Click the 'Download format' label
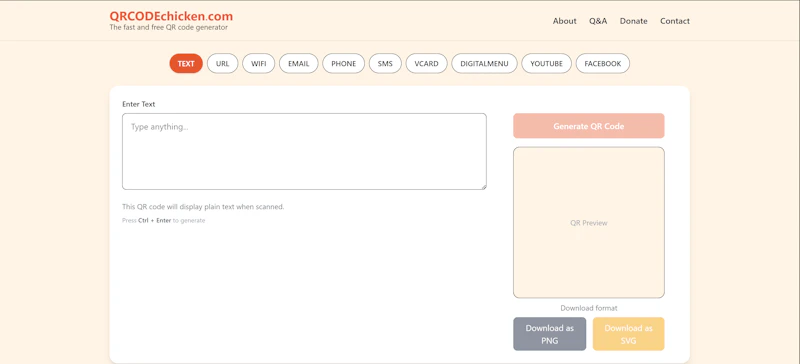Image resolution: width=800 pixels, height=364 pixels. pos(589,308)
